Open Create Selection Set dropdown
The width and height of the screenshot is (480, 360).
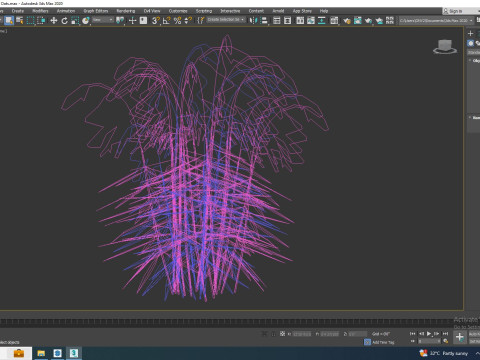[x=226, y=20]
